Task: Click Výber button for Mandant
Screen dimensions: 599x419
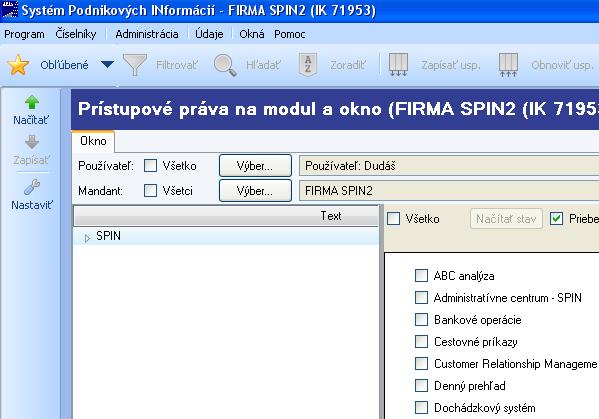Action: point(255,190)
